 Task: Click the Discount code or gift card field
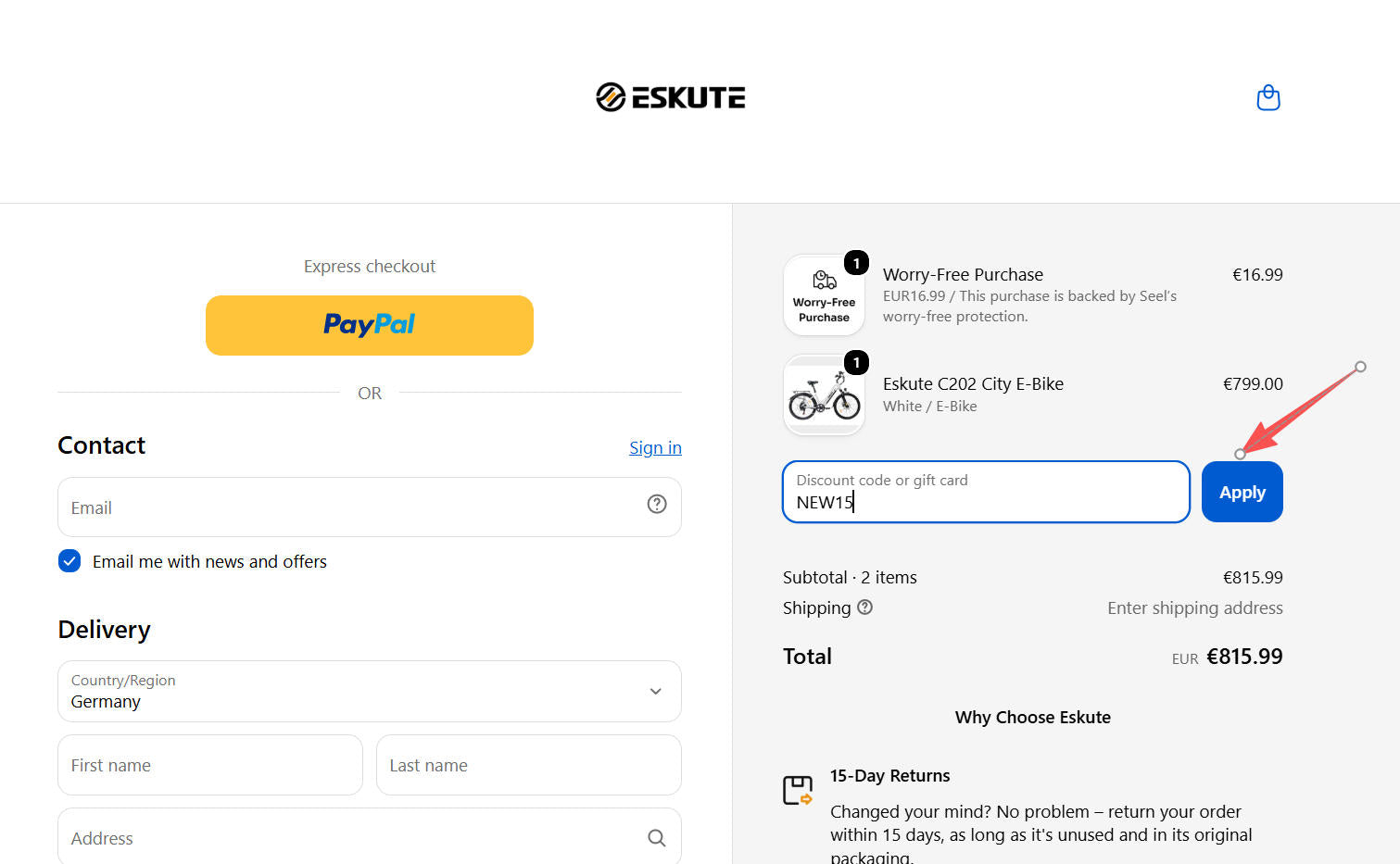coord(986,492)
